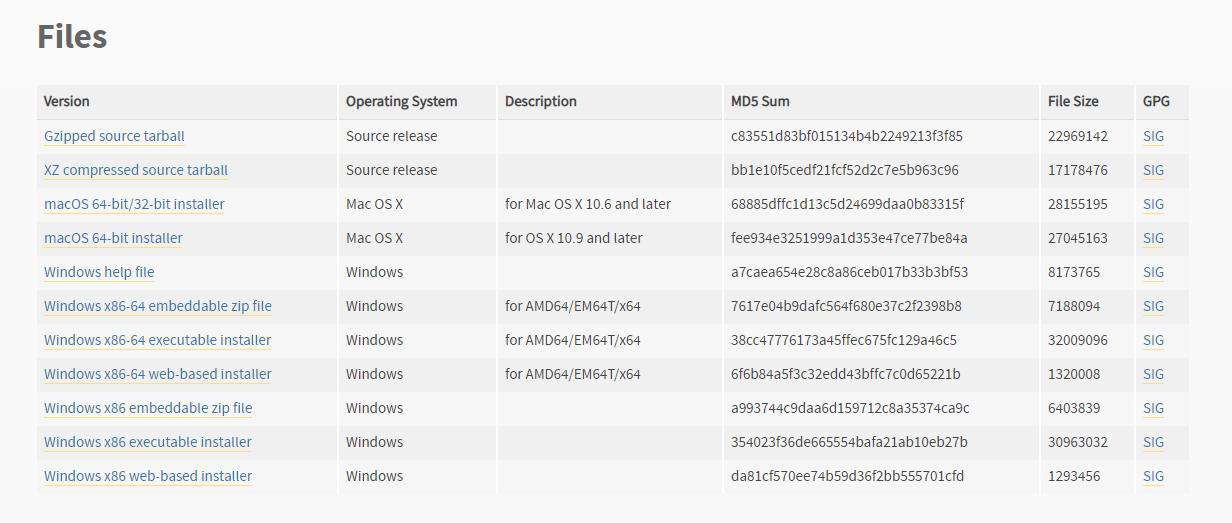This screenshot has width=1232, height=523.
Task: Click file size 8173765
Action: click(x=1074, y=272)
